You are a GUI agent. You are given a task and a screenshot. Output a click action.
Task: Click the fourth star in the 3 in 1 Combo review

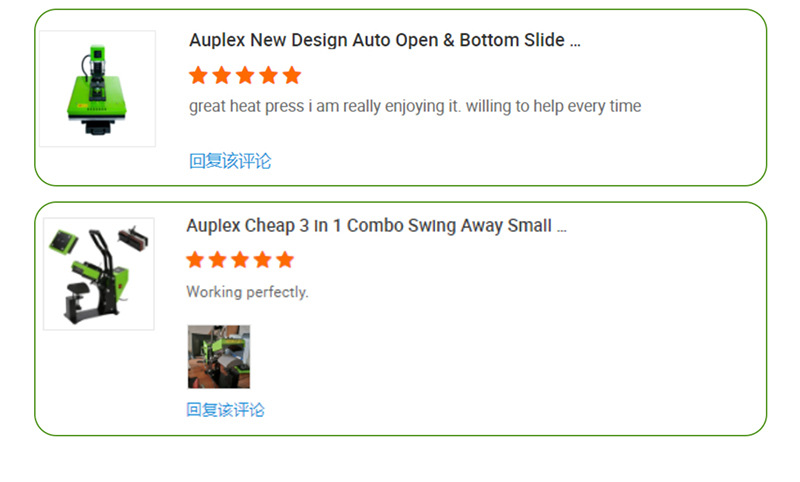pos(263,260)
